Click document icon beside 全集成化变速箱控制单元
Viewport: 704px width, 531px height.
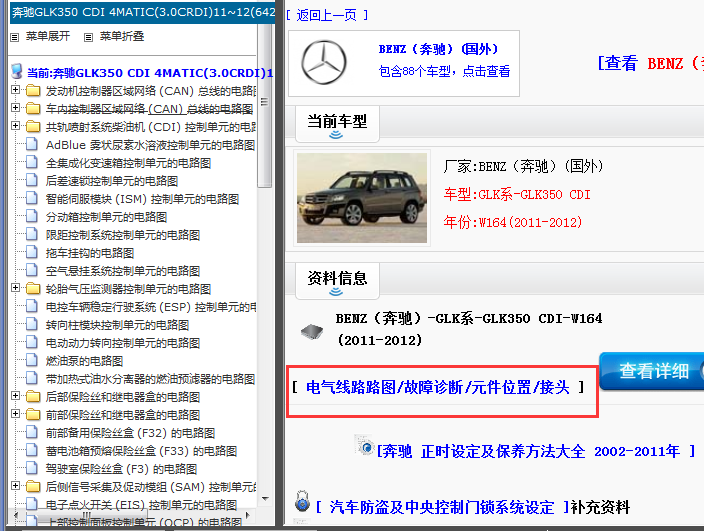coord(32,162)
